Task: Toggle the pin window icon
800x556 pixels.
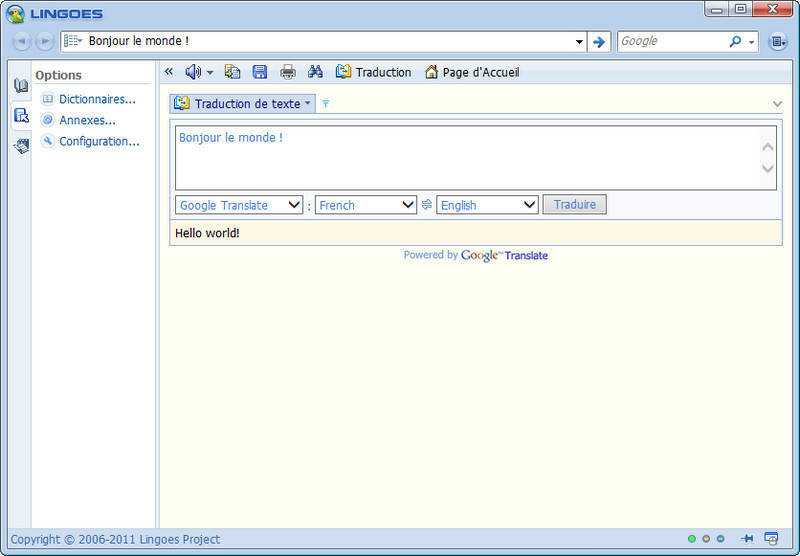Action: click(x=747, y=538)
